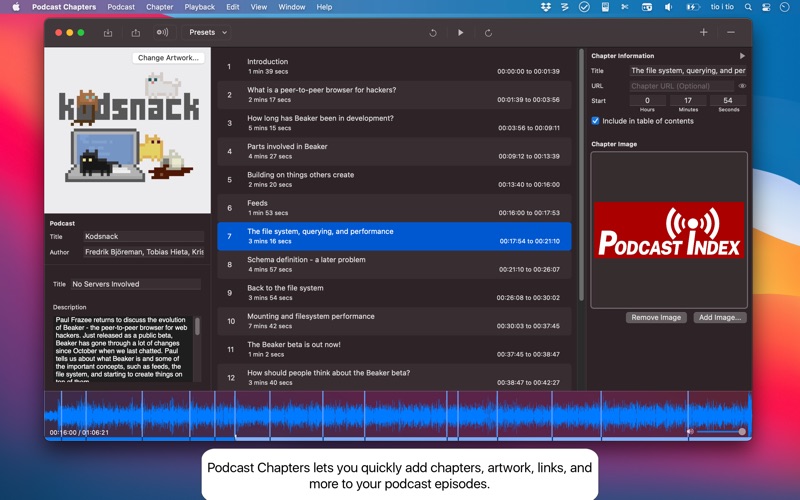Open the Help menu
Image resolution: width=800 pixels, height=500 pixels.
pyautogui.click(x=324, y=7)
